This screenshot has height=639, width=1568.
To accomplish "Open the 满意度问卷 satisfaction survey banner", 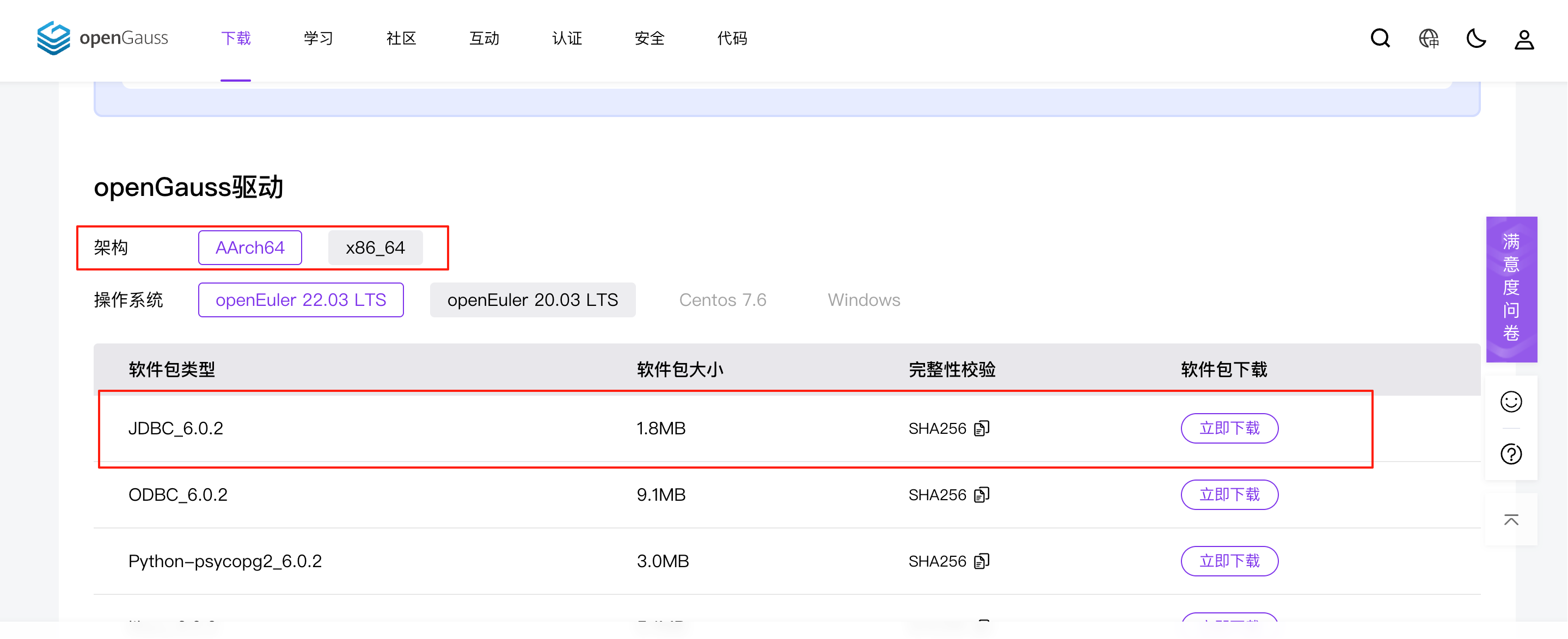I will click(1511, 289).
